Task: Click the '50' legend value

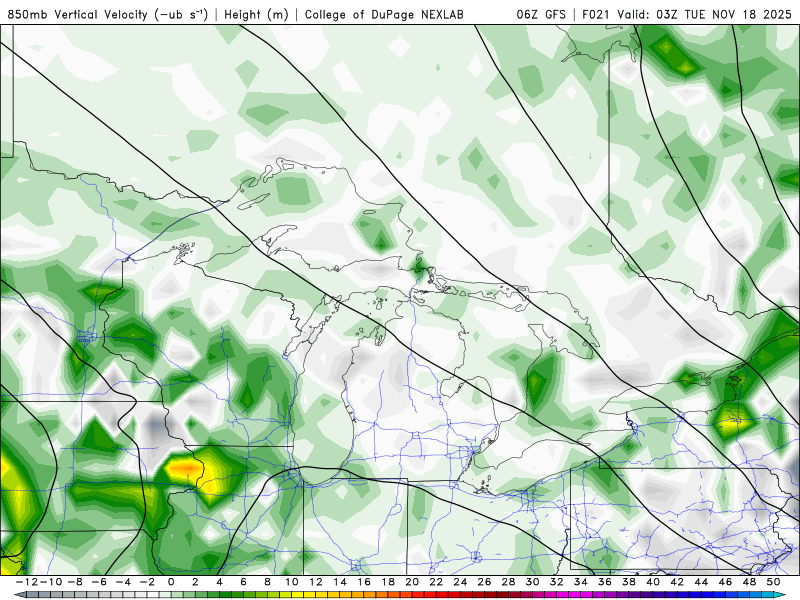Action: (x=773, y=582)
